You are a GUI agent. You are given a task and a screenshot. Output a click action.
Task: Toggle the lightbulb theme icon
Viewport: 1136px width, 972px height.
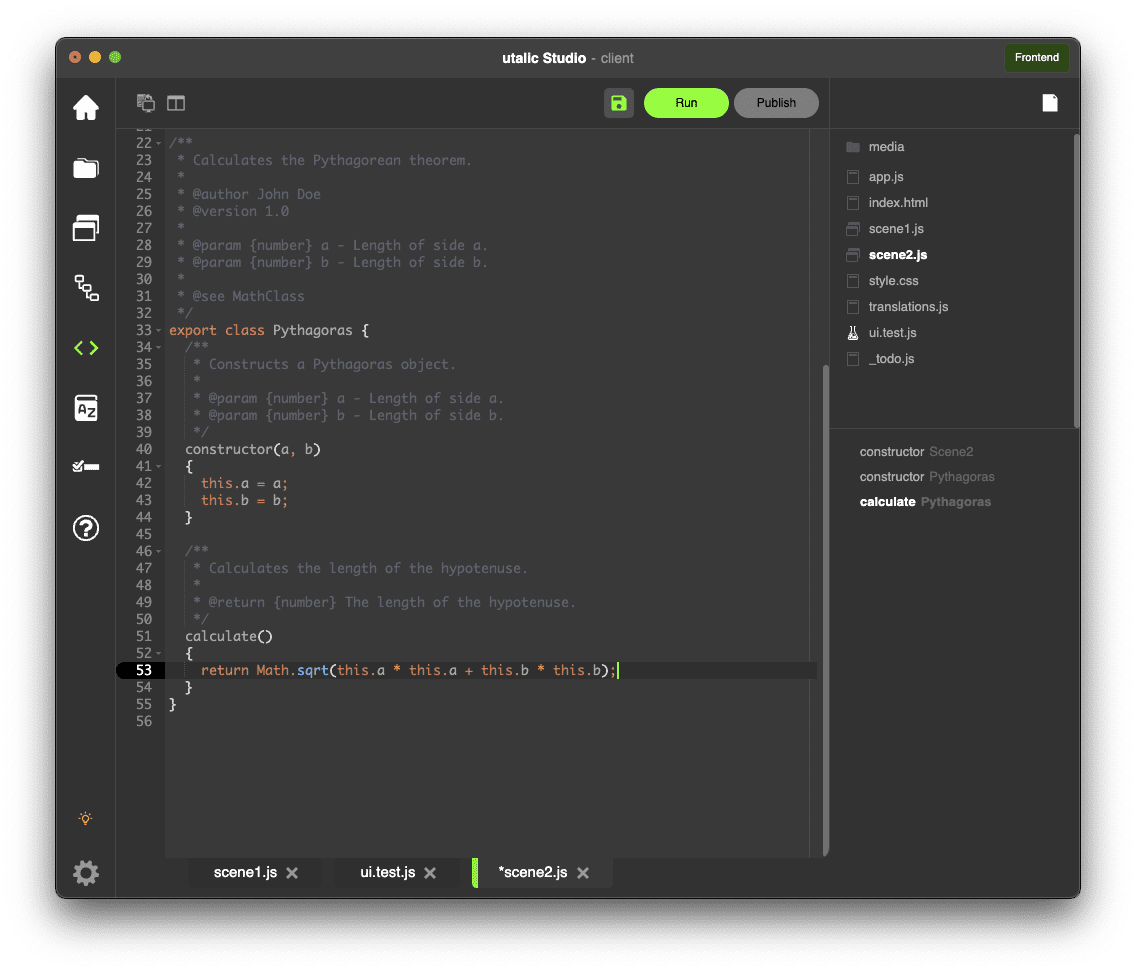[x=86, y=819]
